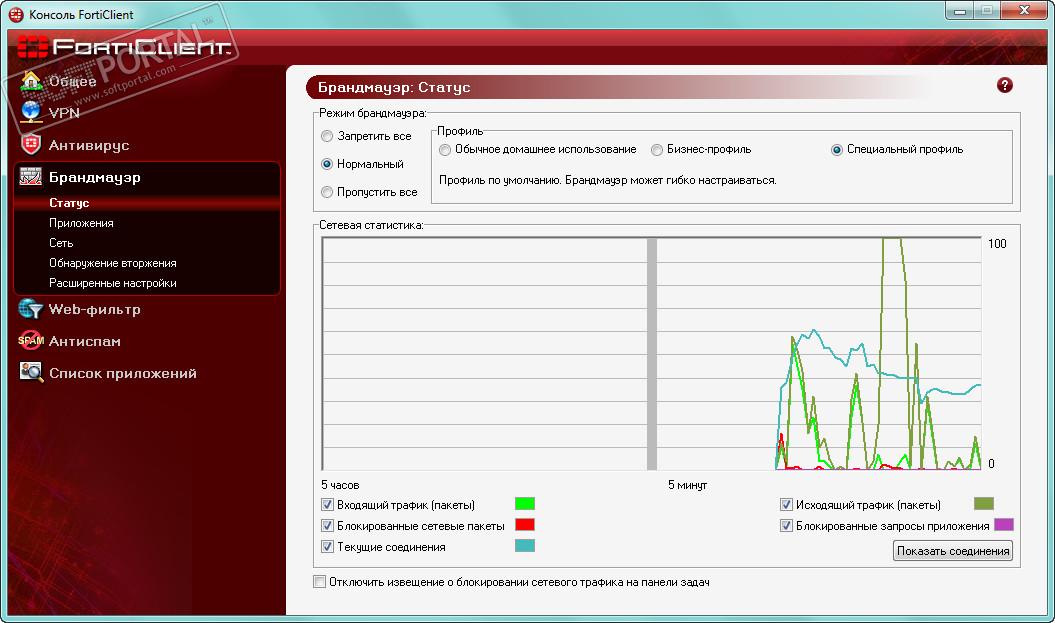This screenshot has width=1055, height=623.
Task: Click the Профиль по умолчанию description text
Action: pyautogui.click(x=608, y=180)
